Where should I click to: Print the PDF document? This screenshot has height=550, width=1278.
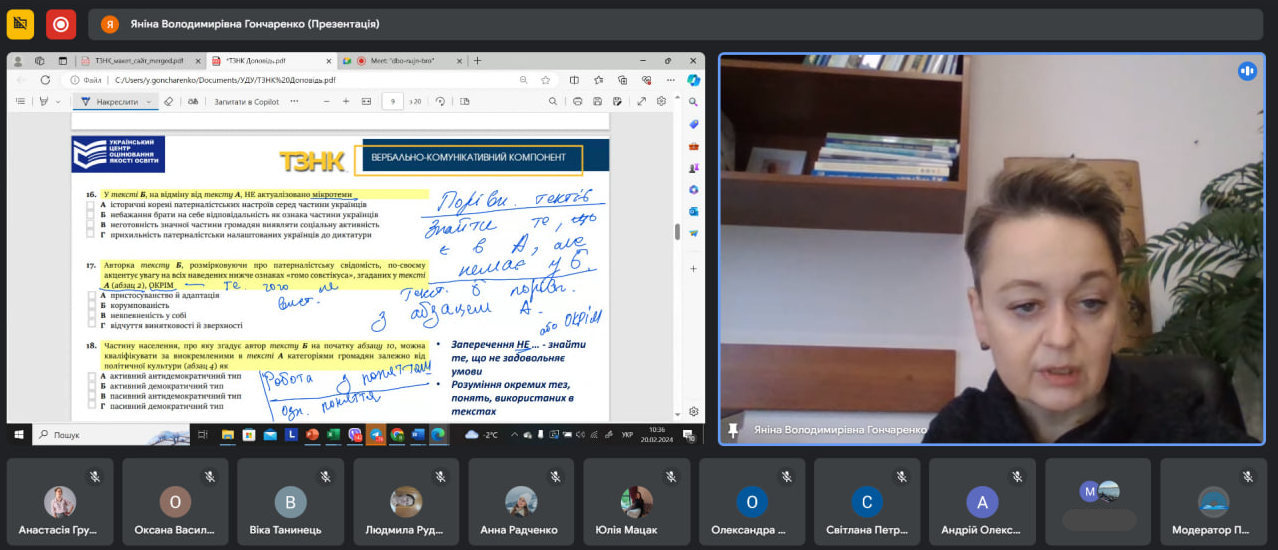pyautogui.click(x=575, y=101)
